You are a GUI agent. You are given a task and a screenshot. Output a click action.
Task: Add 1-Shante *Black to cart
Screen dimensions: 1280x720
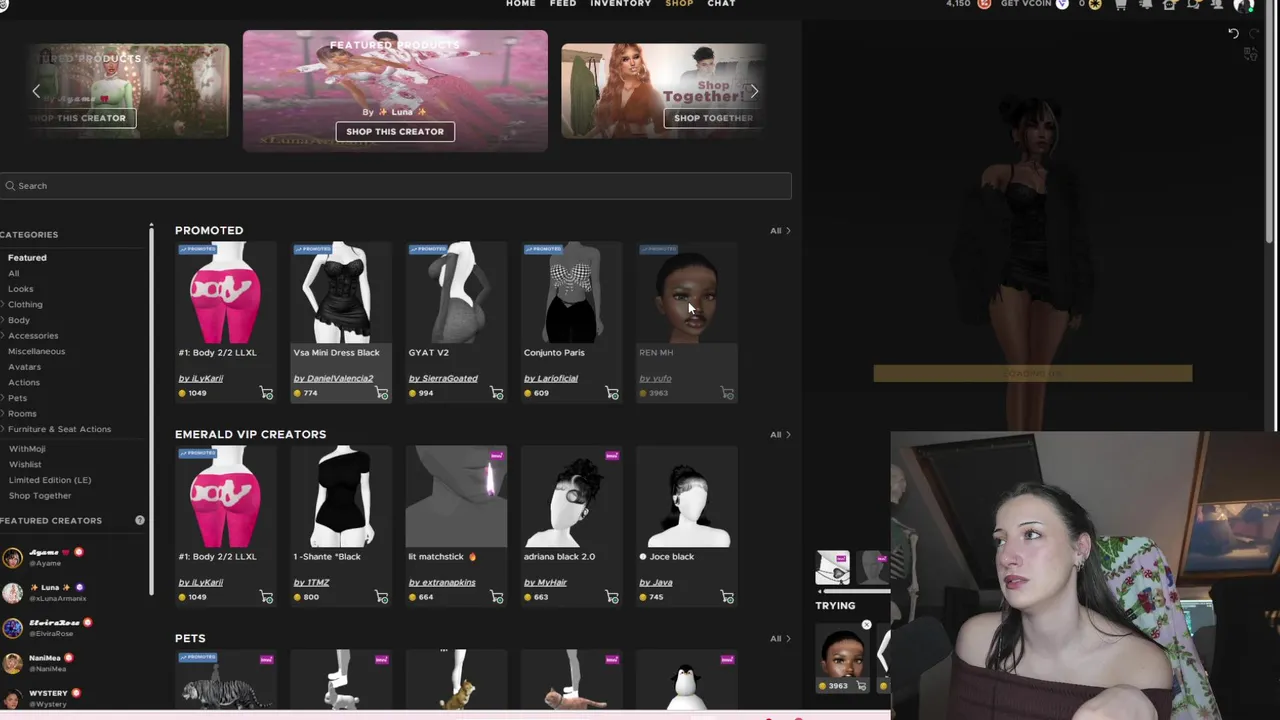point(382,597)
